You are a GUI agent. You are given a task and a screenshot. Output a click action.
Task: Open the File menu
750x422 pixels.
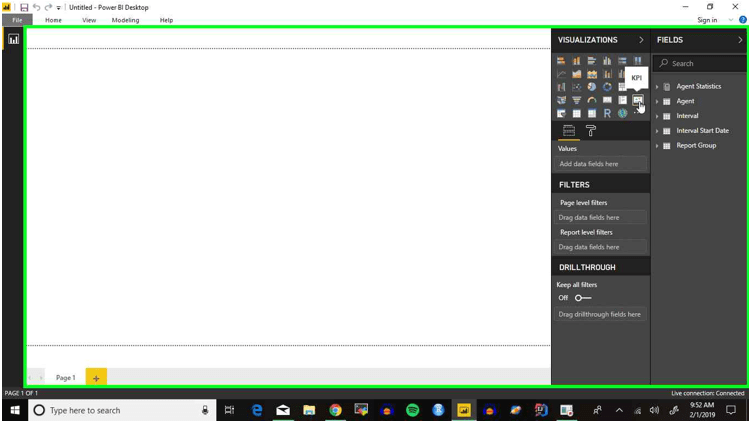[x=17, y=20]
